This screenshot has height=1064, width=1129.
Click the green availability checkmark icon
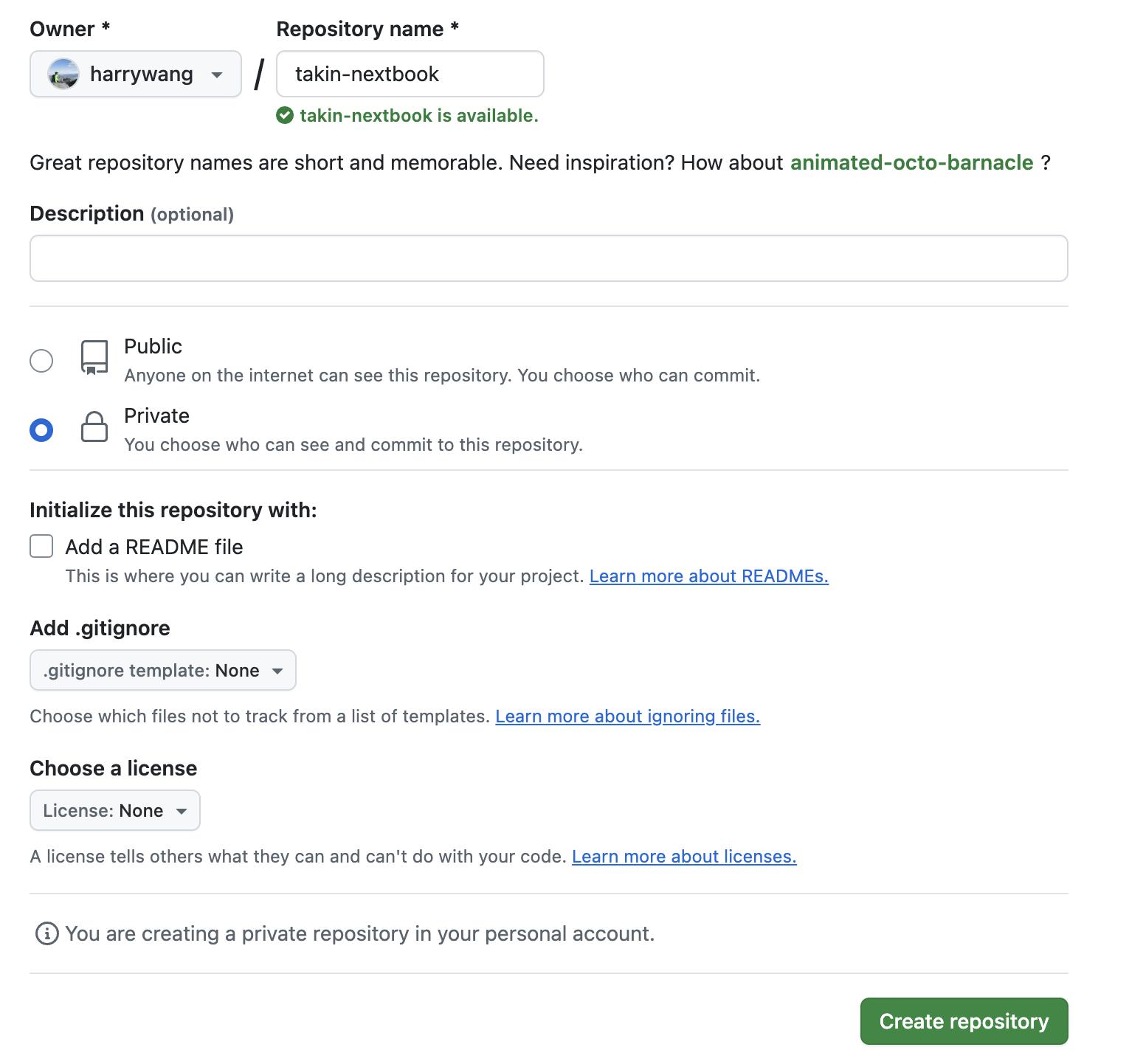285,116
